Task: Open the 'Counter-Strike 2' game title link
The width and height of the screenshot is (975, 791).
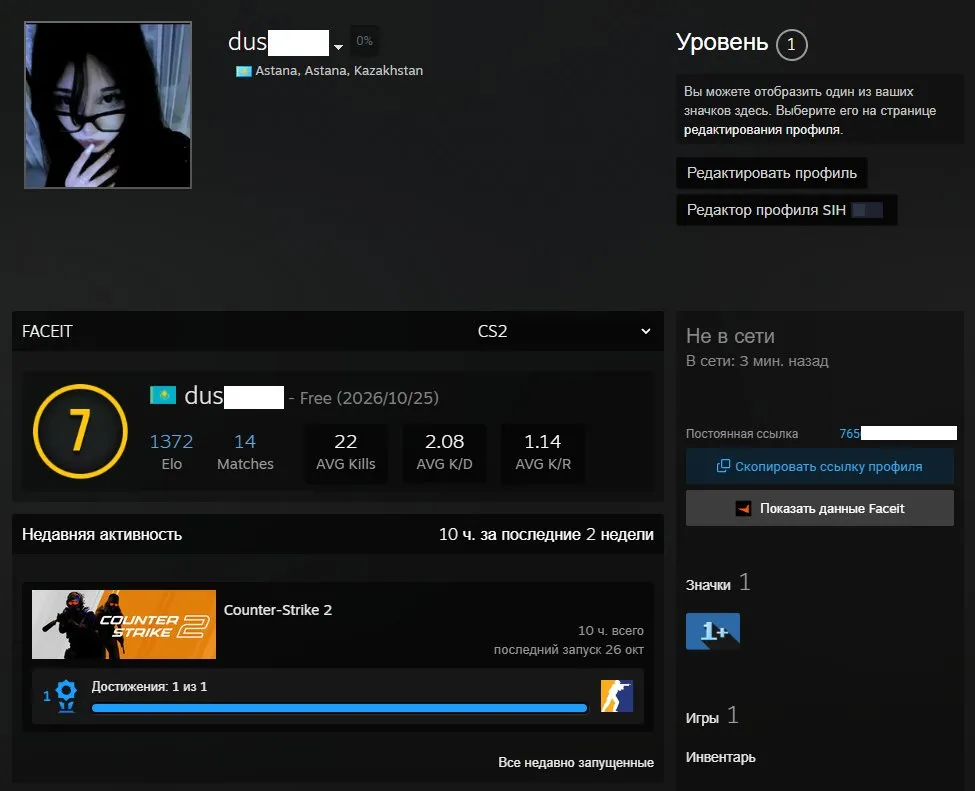Action: (x=278, y=610)
